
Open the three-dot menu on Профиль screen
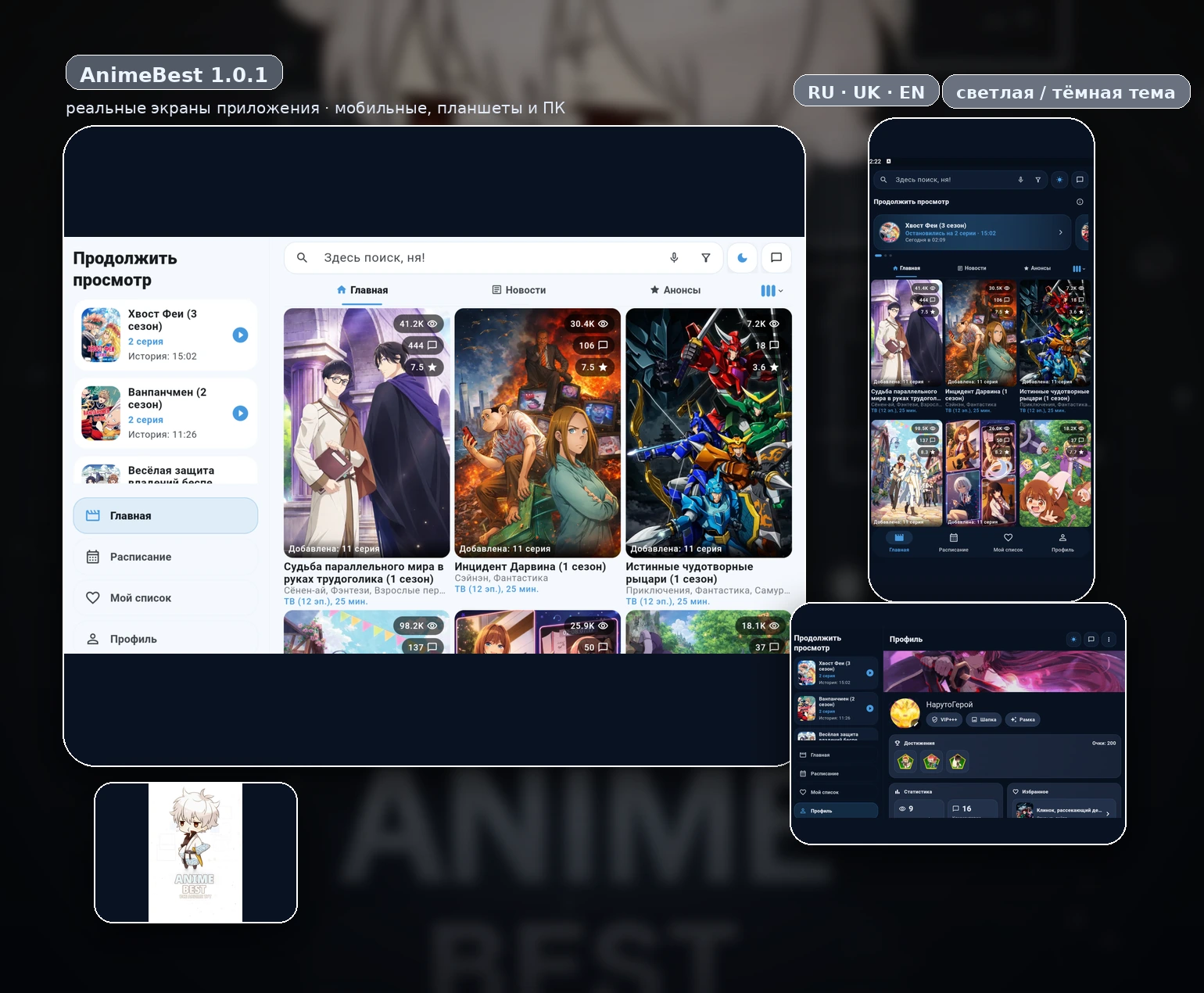[x=1109, y=639]
